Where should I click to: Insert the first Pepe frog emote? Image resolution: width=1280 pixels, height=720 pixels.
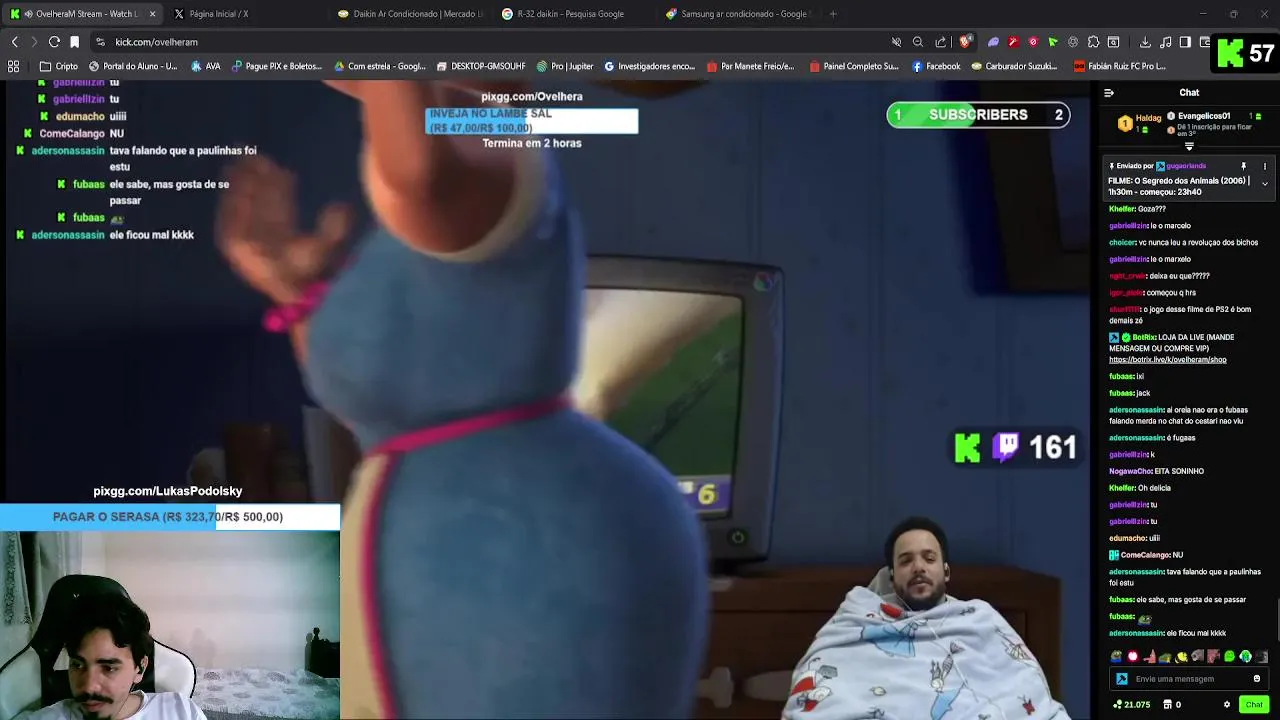1116,657
